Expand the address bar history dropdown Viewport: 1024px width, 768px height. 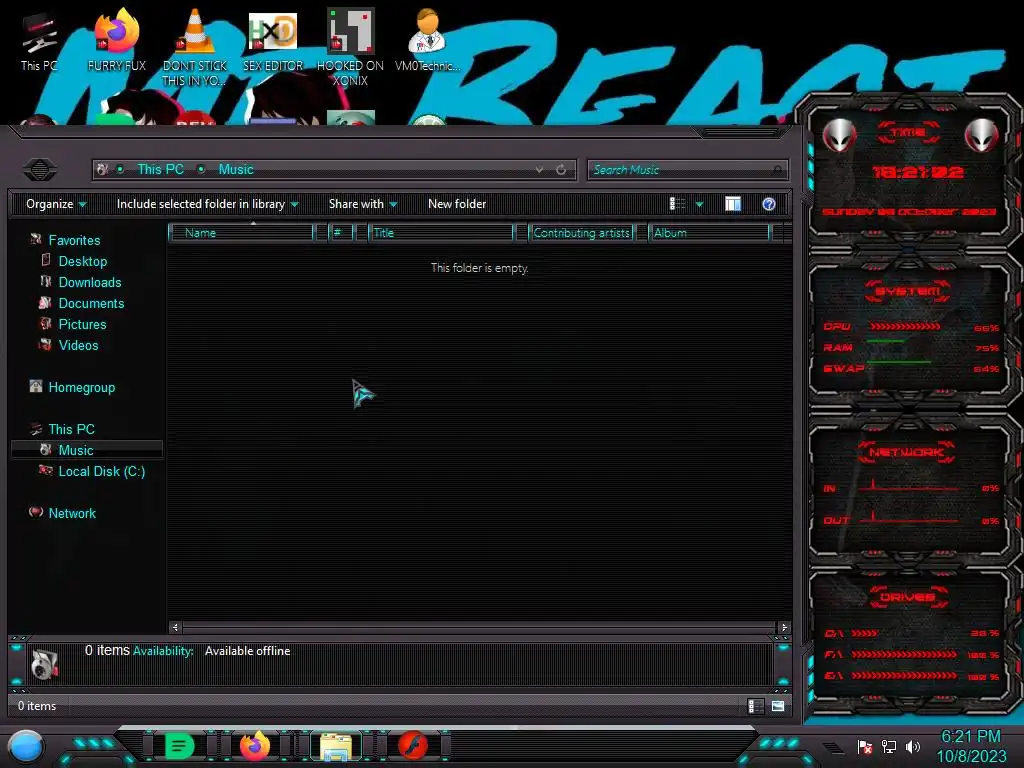point(539,170)
